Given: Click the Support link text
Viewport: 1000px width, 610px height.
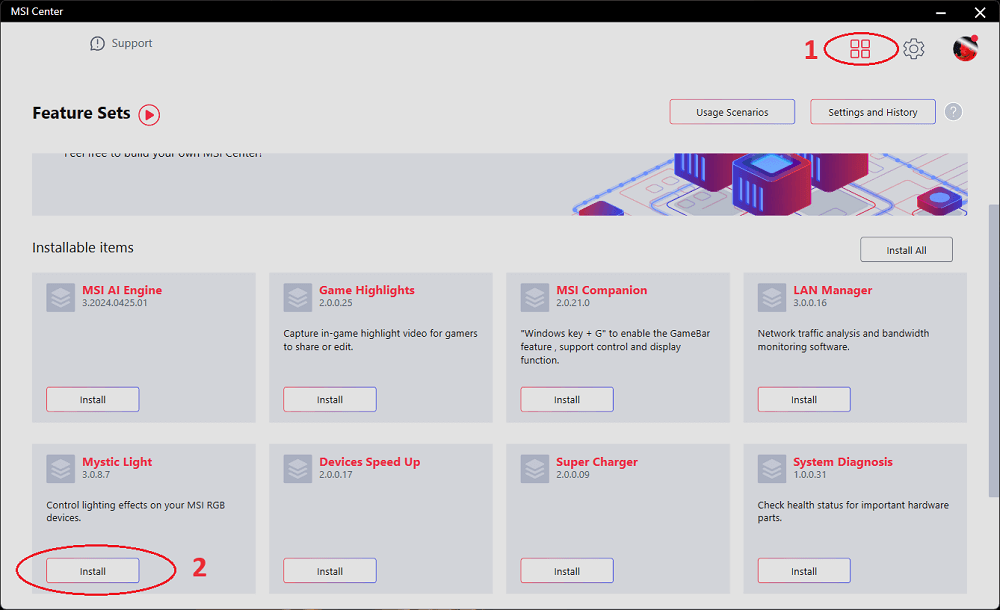Looking at the screenshot, I should pos(132,43).
